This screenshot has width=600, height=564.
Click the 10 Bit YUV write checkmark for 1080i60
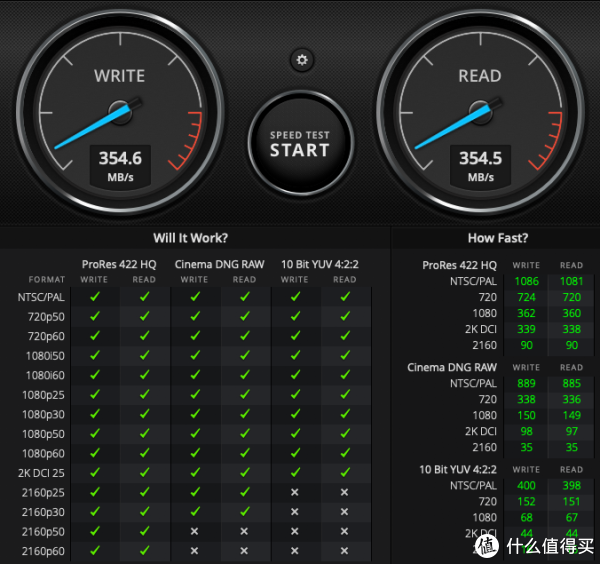(x=295, y=375)
